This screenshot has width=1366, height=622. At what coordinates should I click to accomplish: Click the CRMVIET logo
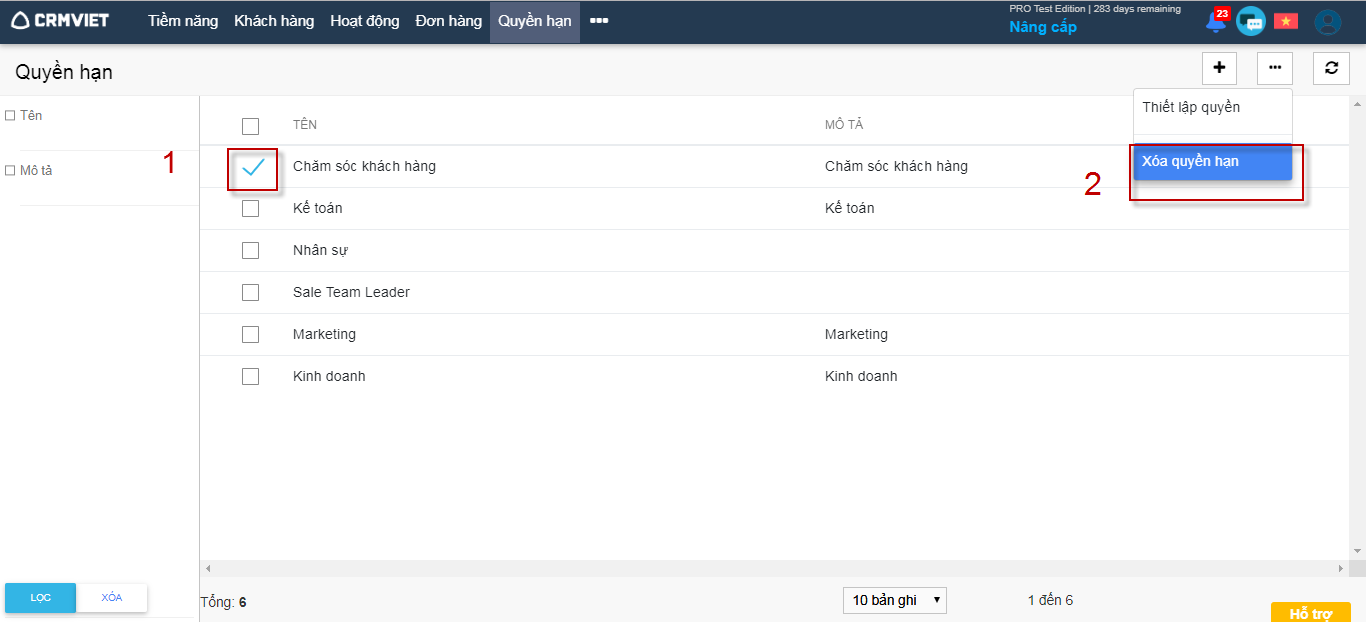pos(60,21)
